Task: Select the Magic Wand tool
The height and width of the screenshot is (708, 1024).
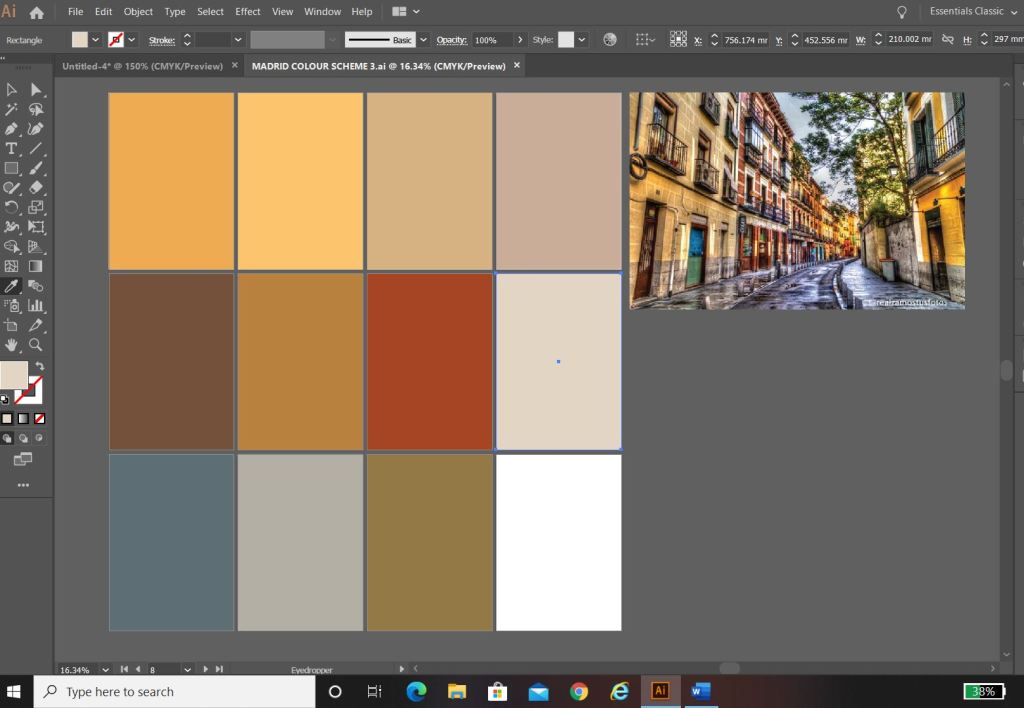Action: (12, 109)
